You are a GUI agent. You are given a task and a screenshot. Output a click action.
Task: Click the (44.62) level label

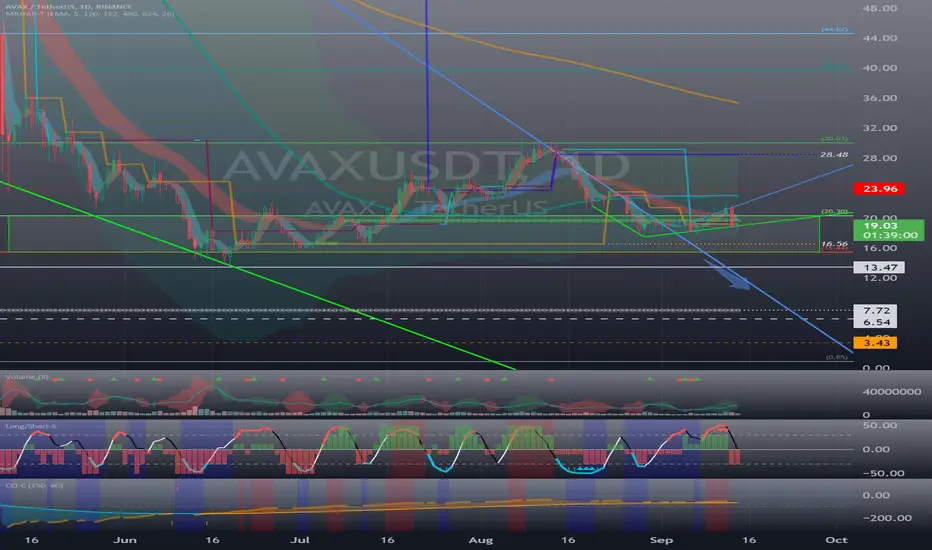coord(835,29)
